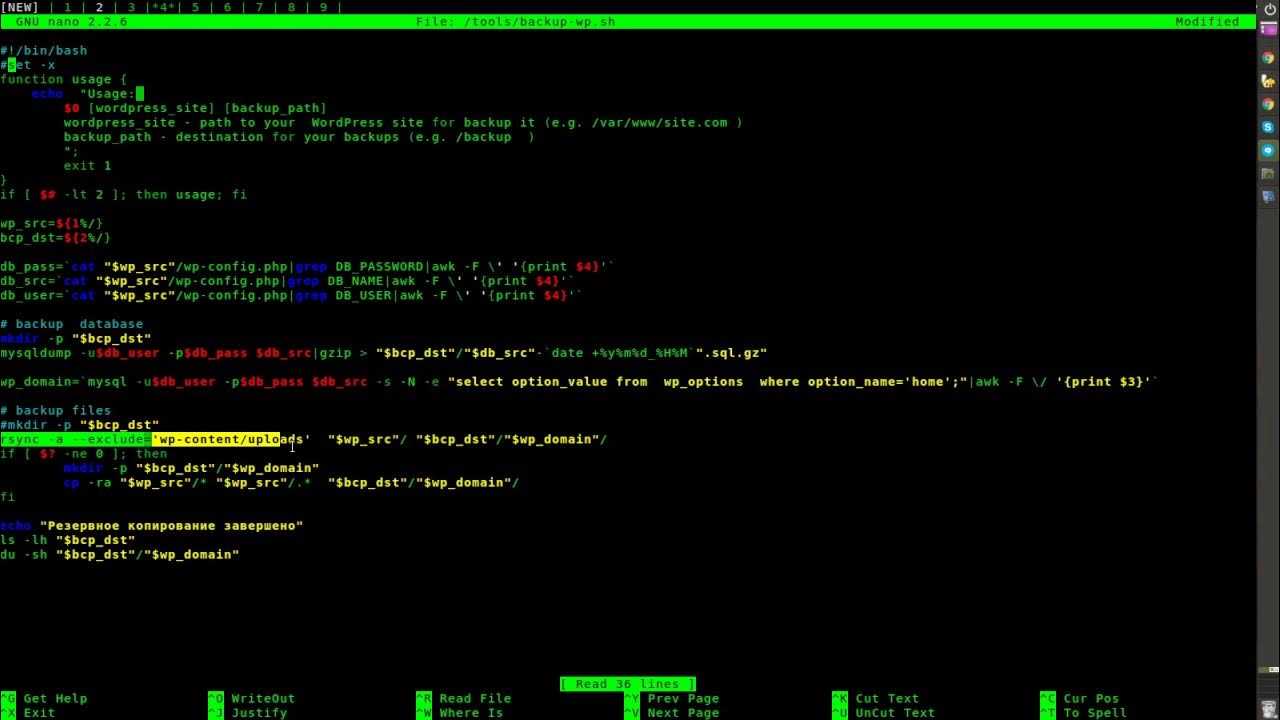Image resolution: width=1280 pixels, height=720 pixels.
Task: Click the 'wp_domain=' mysql query line
Action: [x=580, y=382]
